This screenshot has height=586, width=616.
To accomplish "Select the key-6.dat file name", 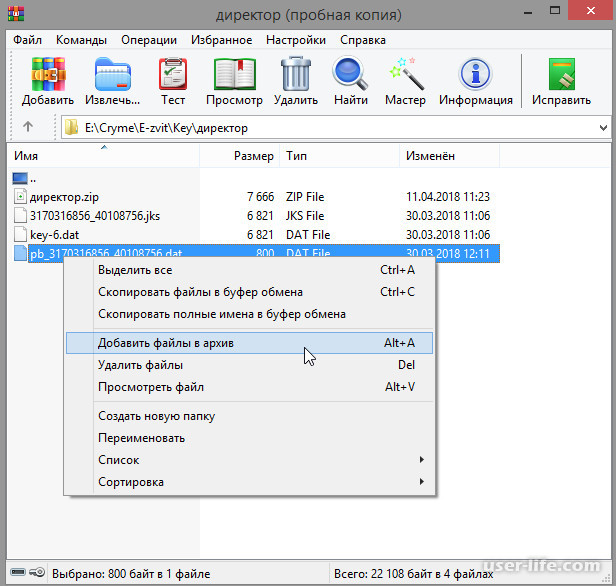I will pyautogui.click(x=55, y=235).
